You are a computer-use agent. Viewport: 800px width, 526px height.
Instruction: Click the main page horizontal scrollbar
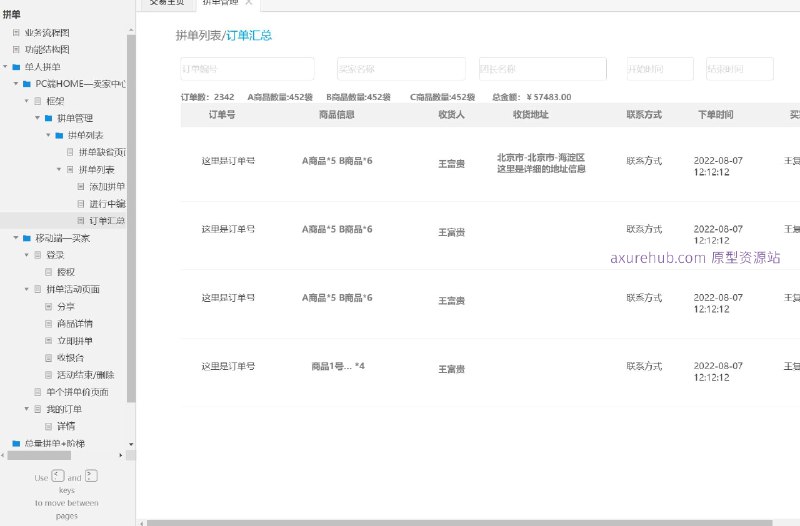459,523
